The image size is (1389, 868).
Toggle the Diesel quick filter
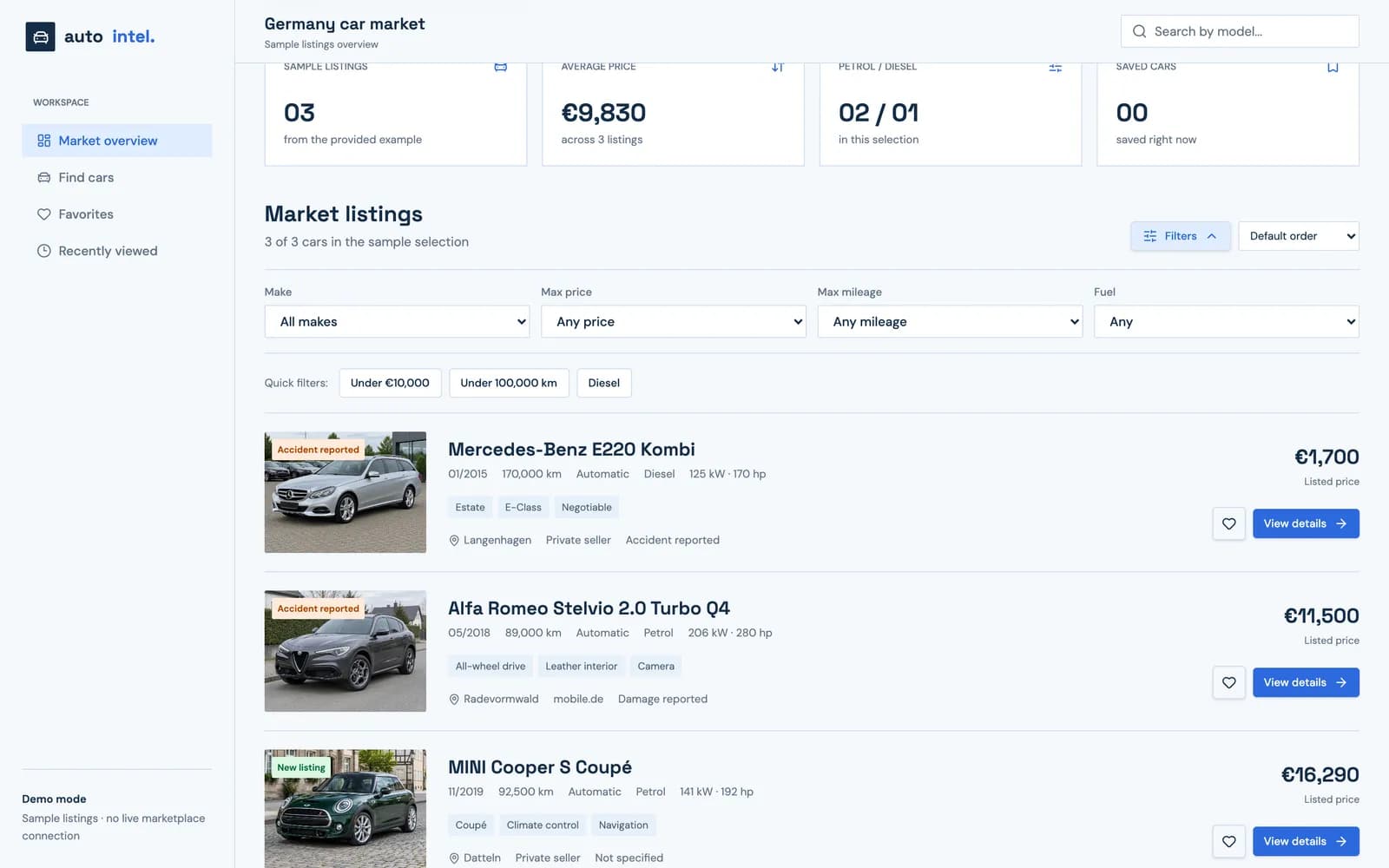(x=604, y=383)
